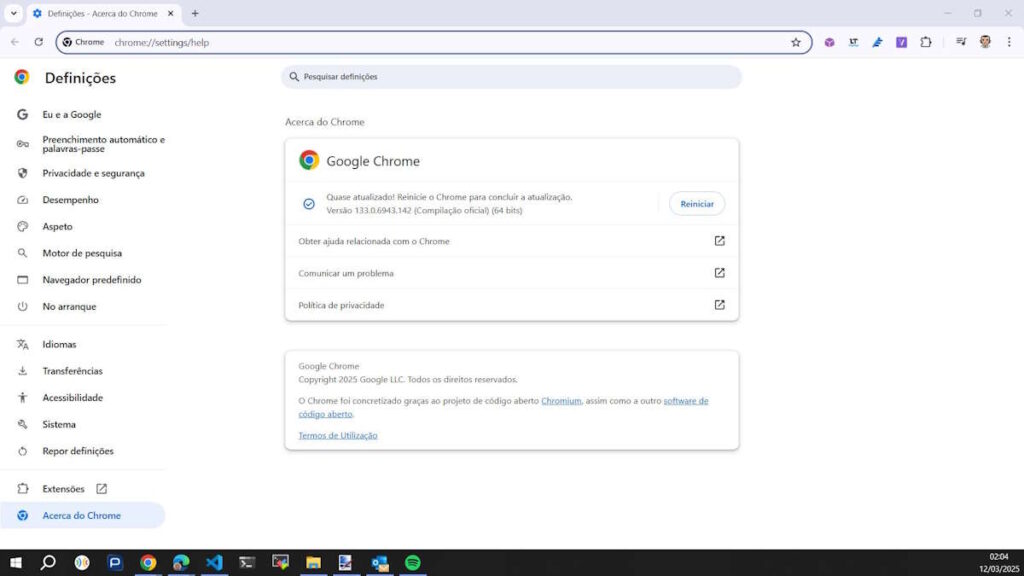Bookmark this page with the star icon
This screenshot has width=1024, height=576.
(x=796, y=42)
